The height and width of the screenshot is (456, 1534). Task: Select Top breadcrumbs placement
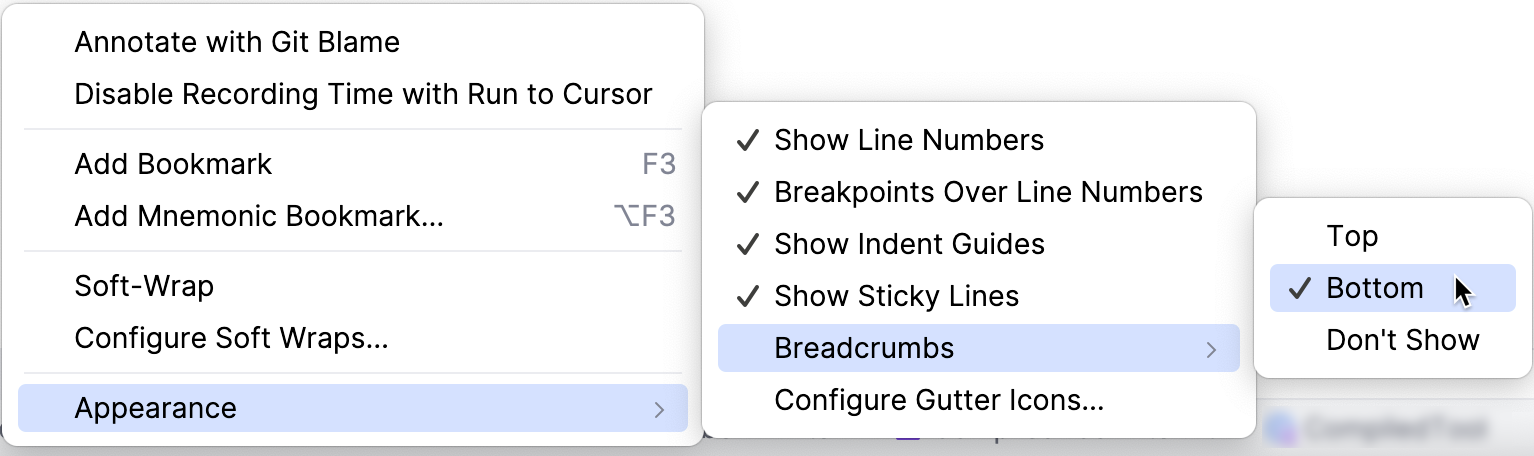1352,236
